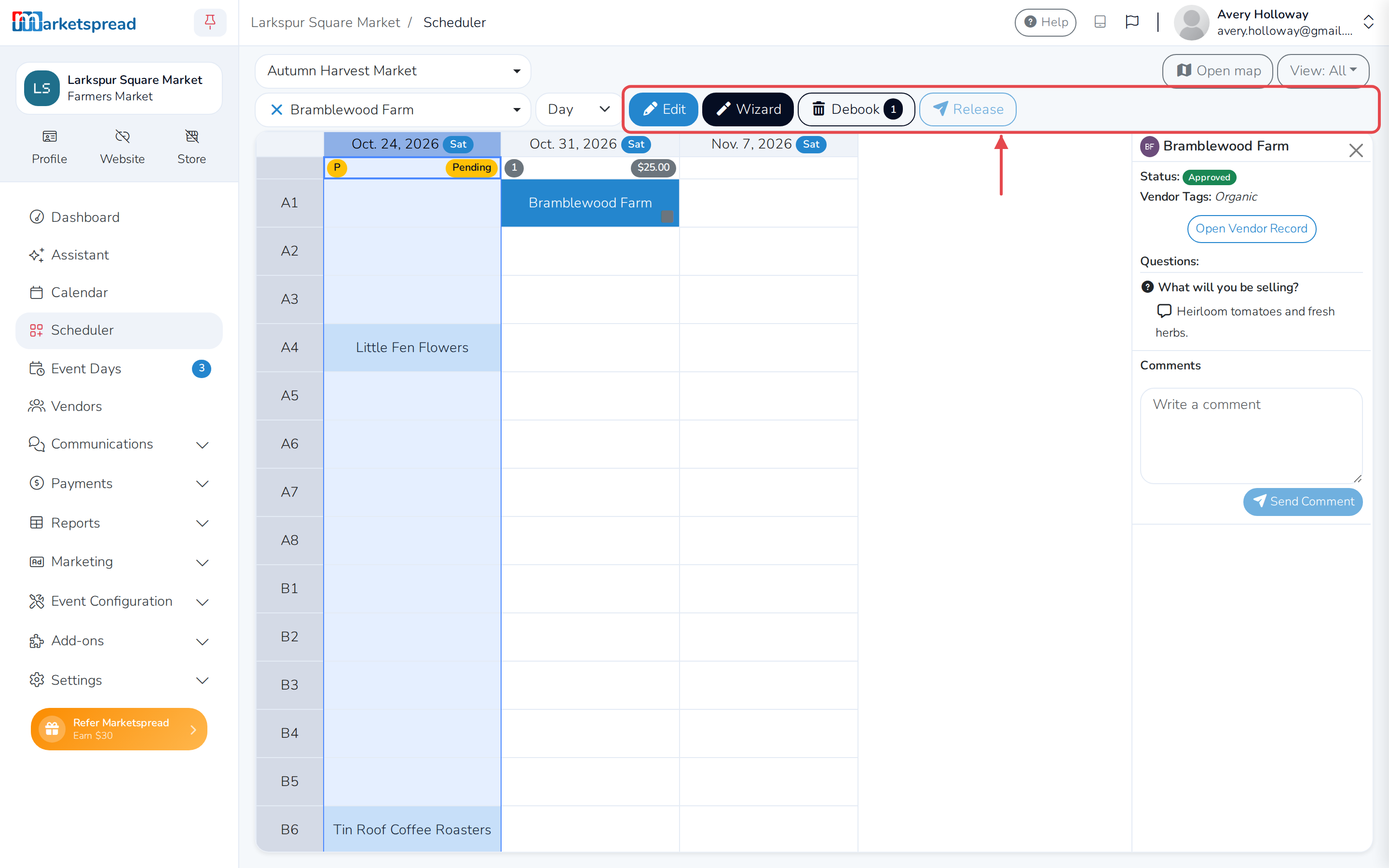Select the Nov. 7, 2026 column header
Image resolution: width=1389 pixels, height=868 pixels.
click(x=769, y=144)
